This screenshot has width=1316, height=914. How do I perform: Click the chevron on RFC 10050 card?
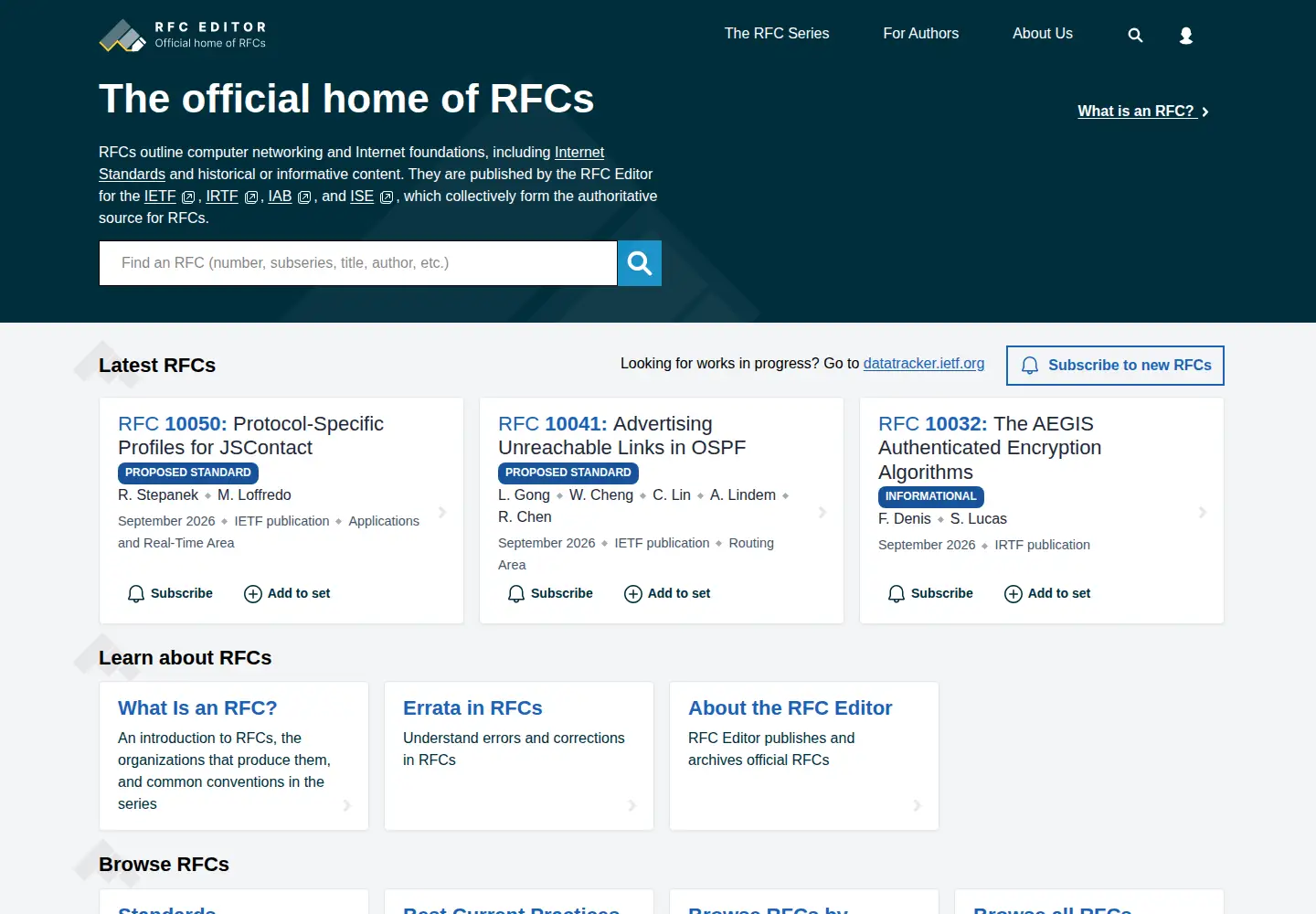click(442, 512)
